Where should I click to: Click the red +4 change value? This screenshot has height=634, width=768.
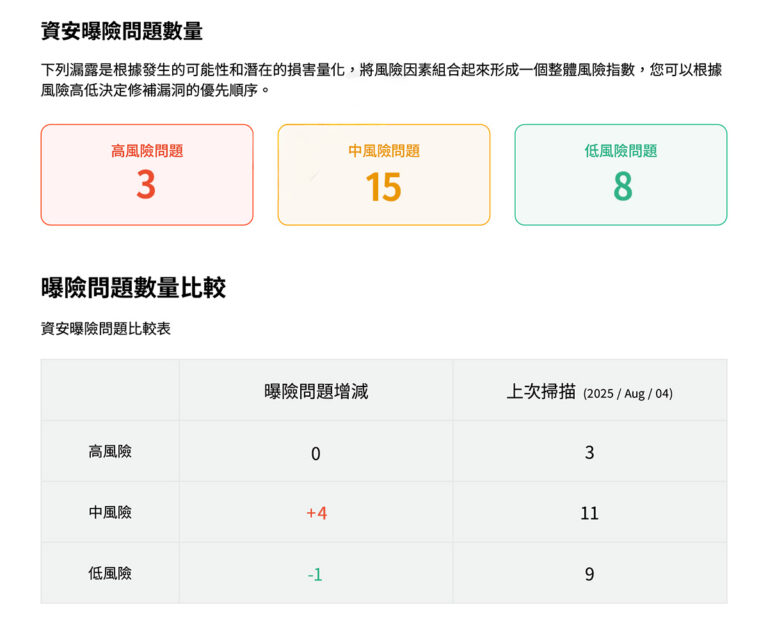tap(316, 513)
